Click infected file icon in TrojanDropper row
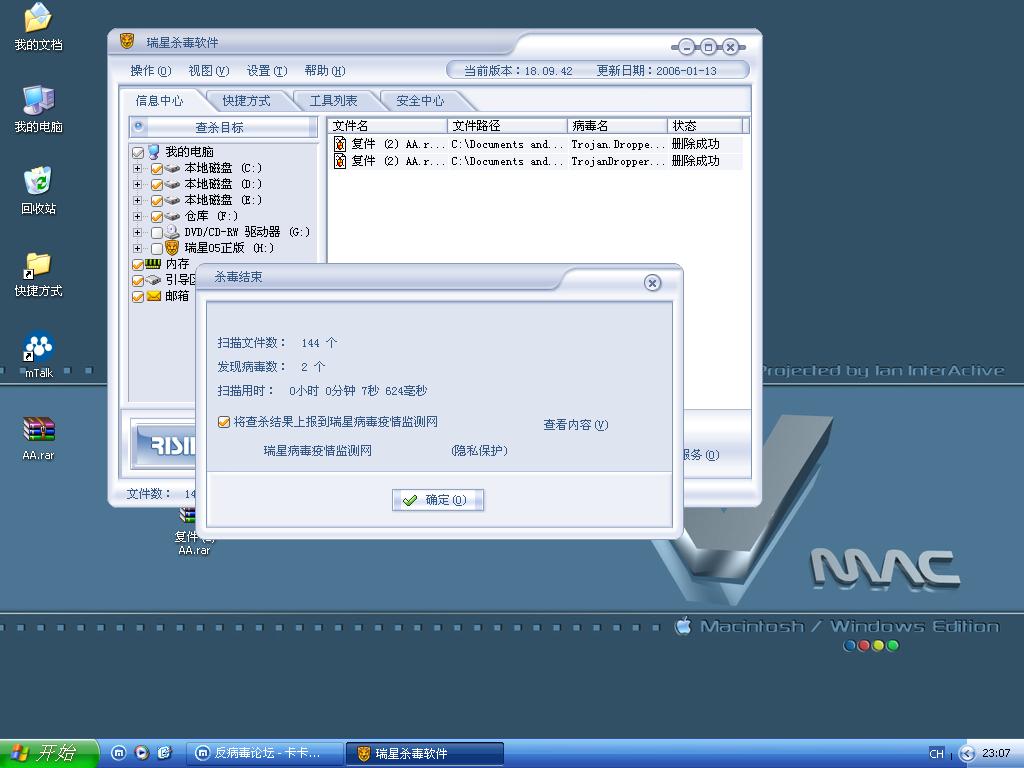1024x768 pixels. point(340,161)
